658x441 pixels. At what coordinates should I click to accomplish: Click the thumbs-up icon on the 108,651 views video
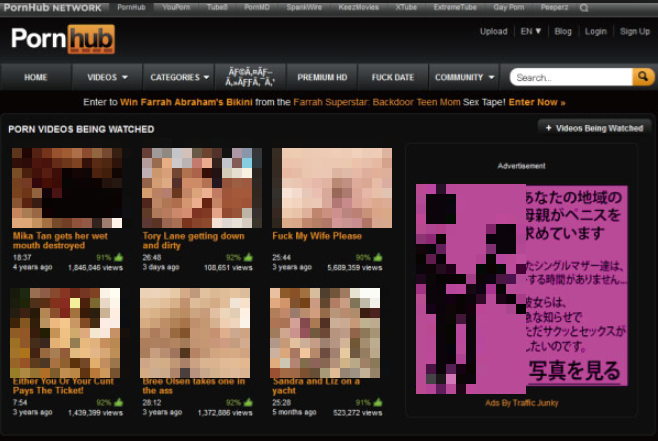click(x=248, y=257)
